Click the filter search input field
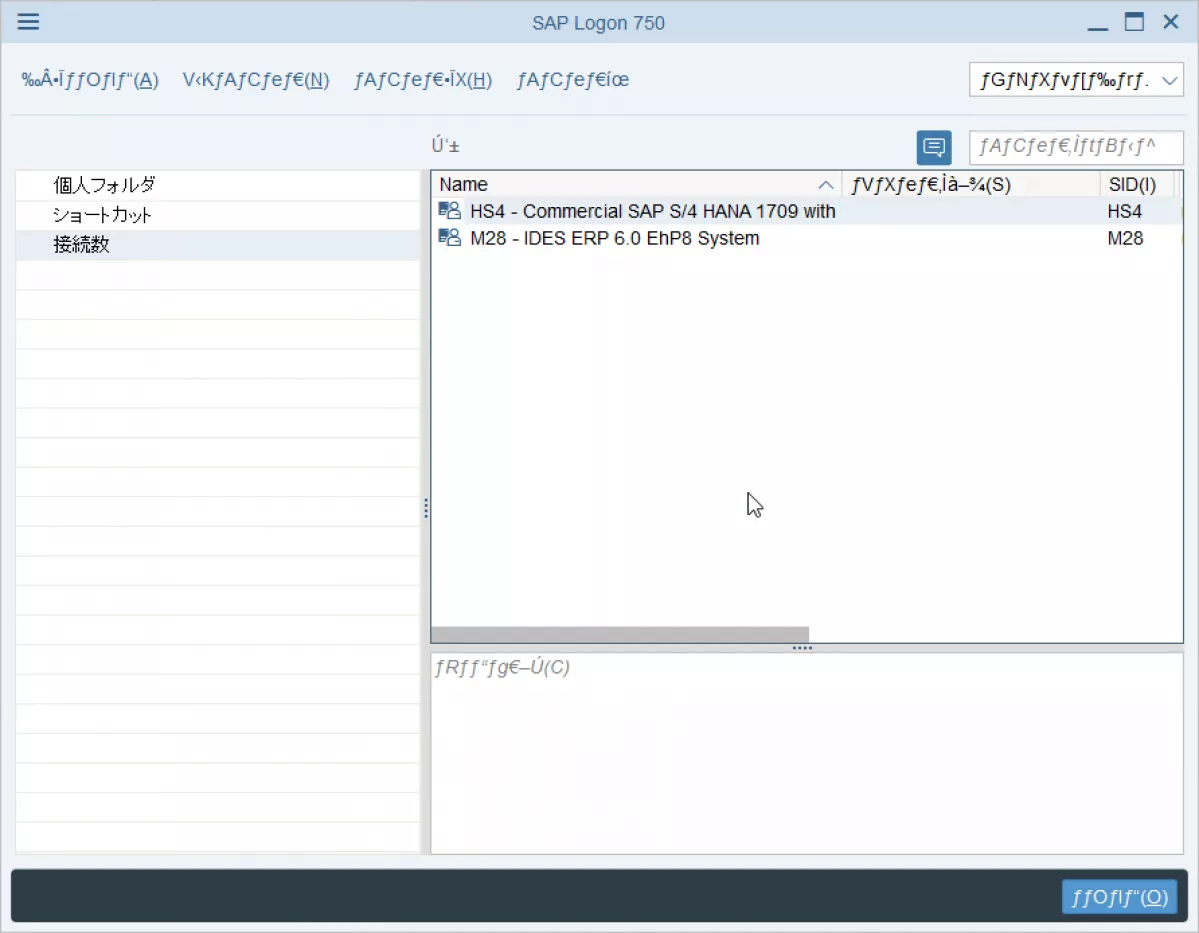 click(1076, 147)
